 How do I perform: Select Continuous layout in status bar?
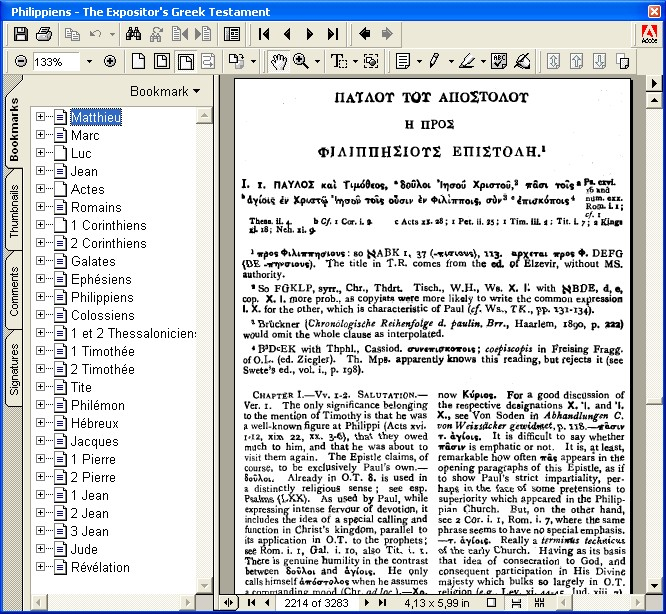516,603
